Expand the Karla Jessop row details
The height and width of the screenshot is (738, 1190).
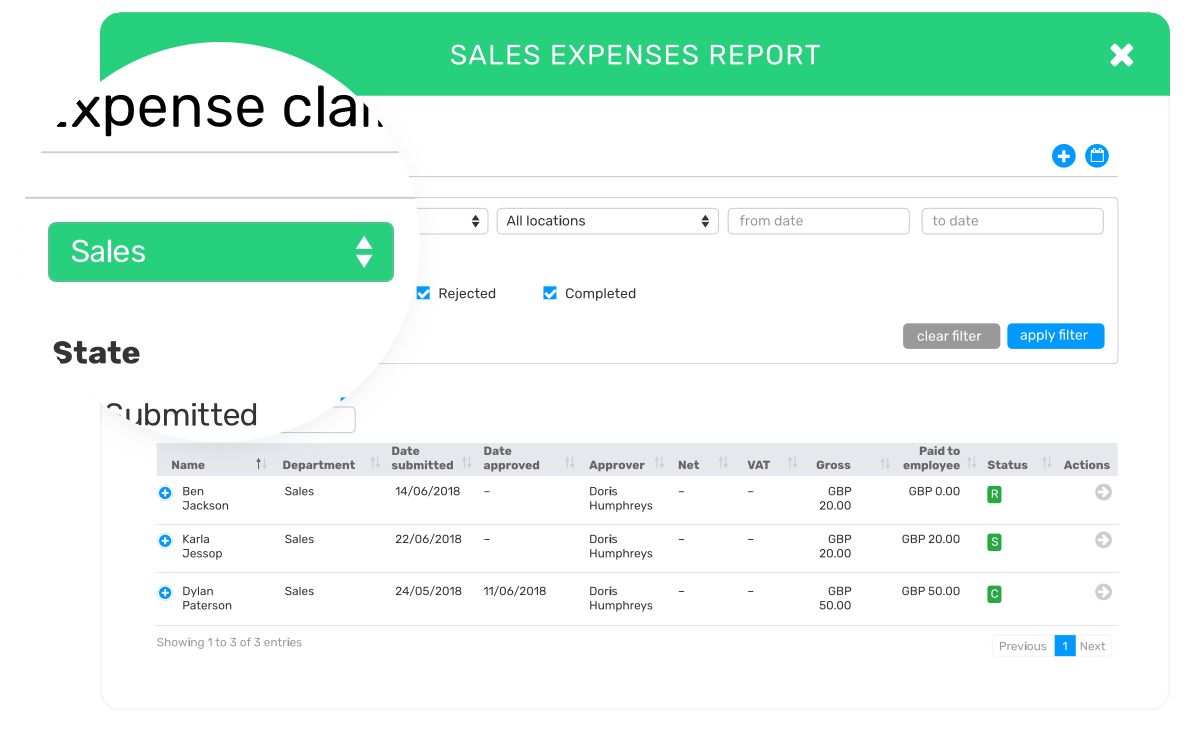pyautogui.click(x=165, y=541)
